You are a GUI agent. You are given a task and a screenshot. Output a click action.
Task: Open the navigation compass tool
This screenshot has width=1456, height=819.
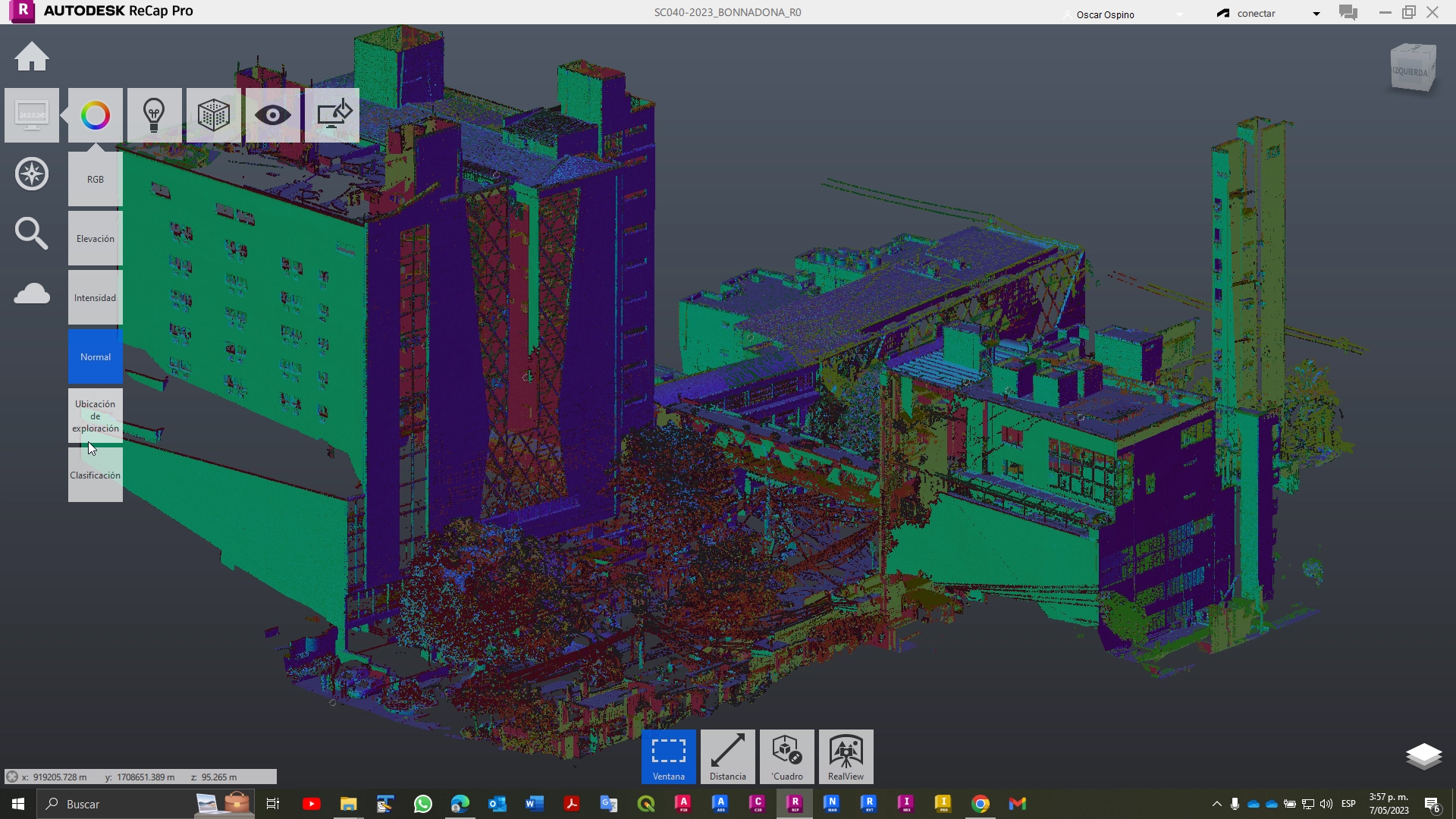click(32, 174)
